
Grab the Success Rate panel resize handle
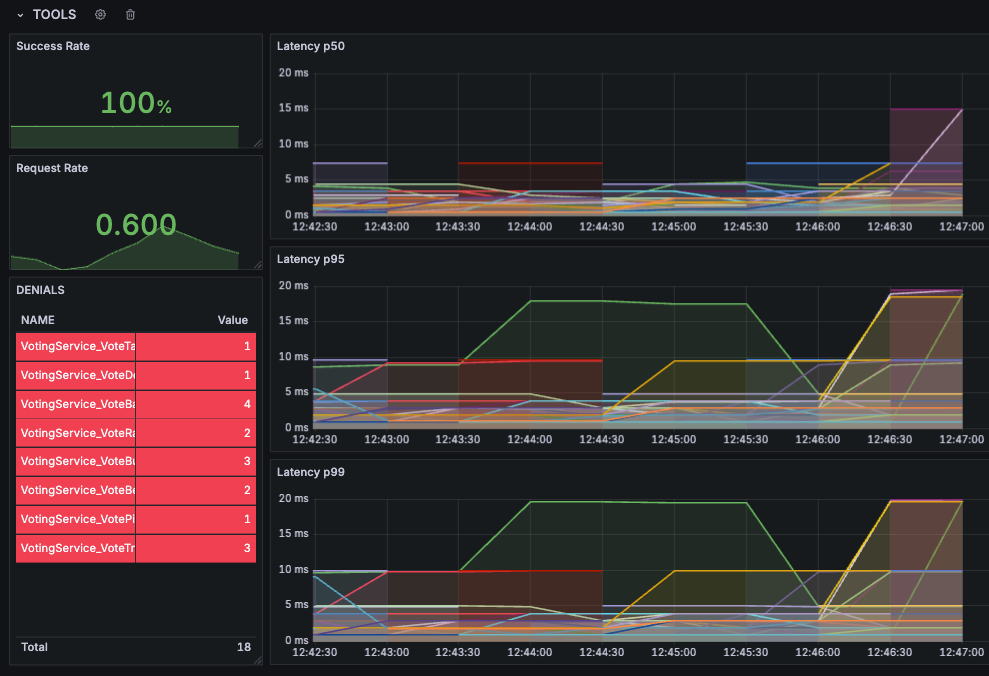pos(258,144)
